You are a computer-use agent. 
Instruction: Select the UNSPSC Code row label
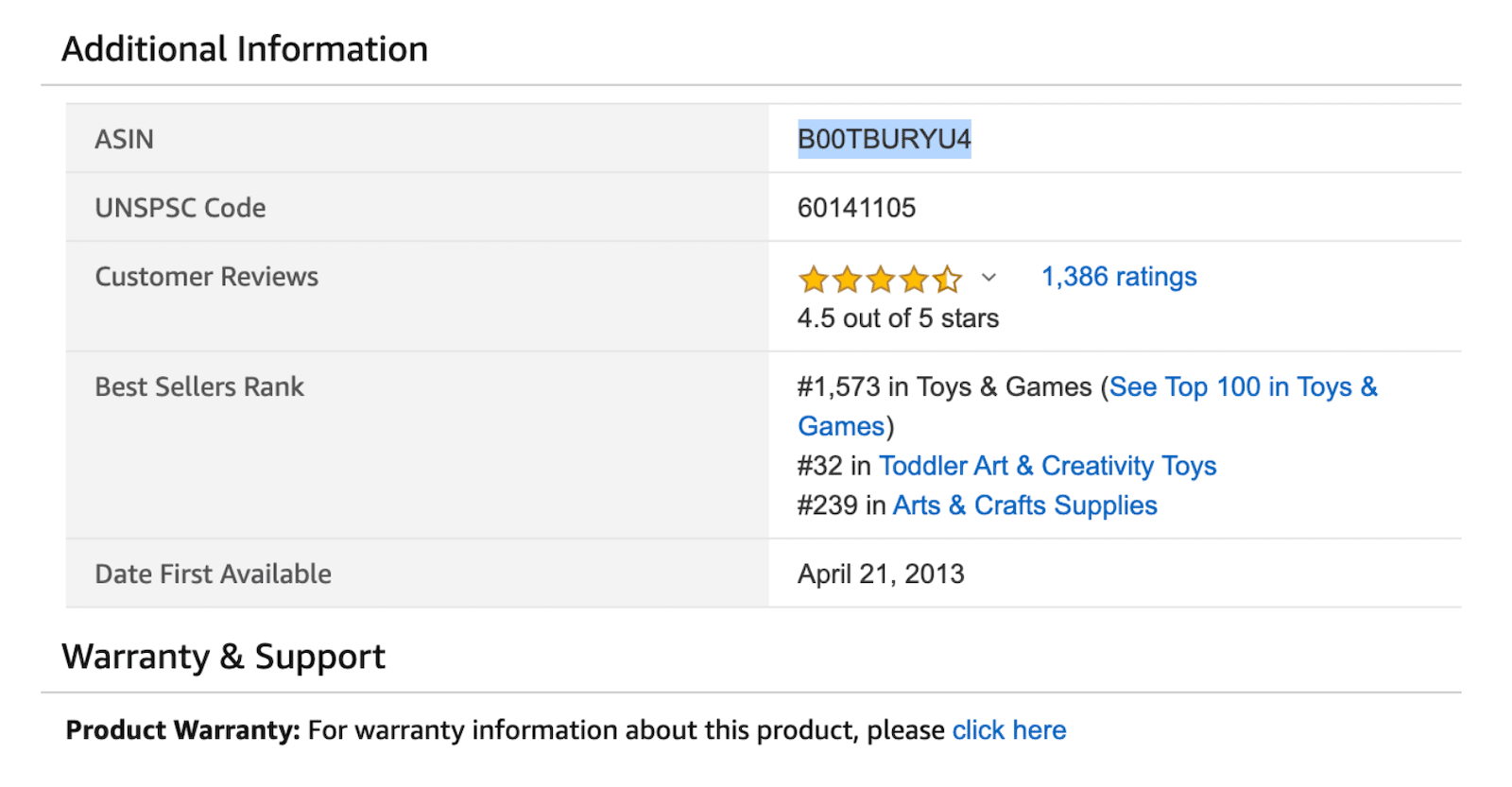point(180,208)
